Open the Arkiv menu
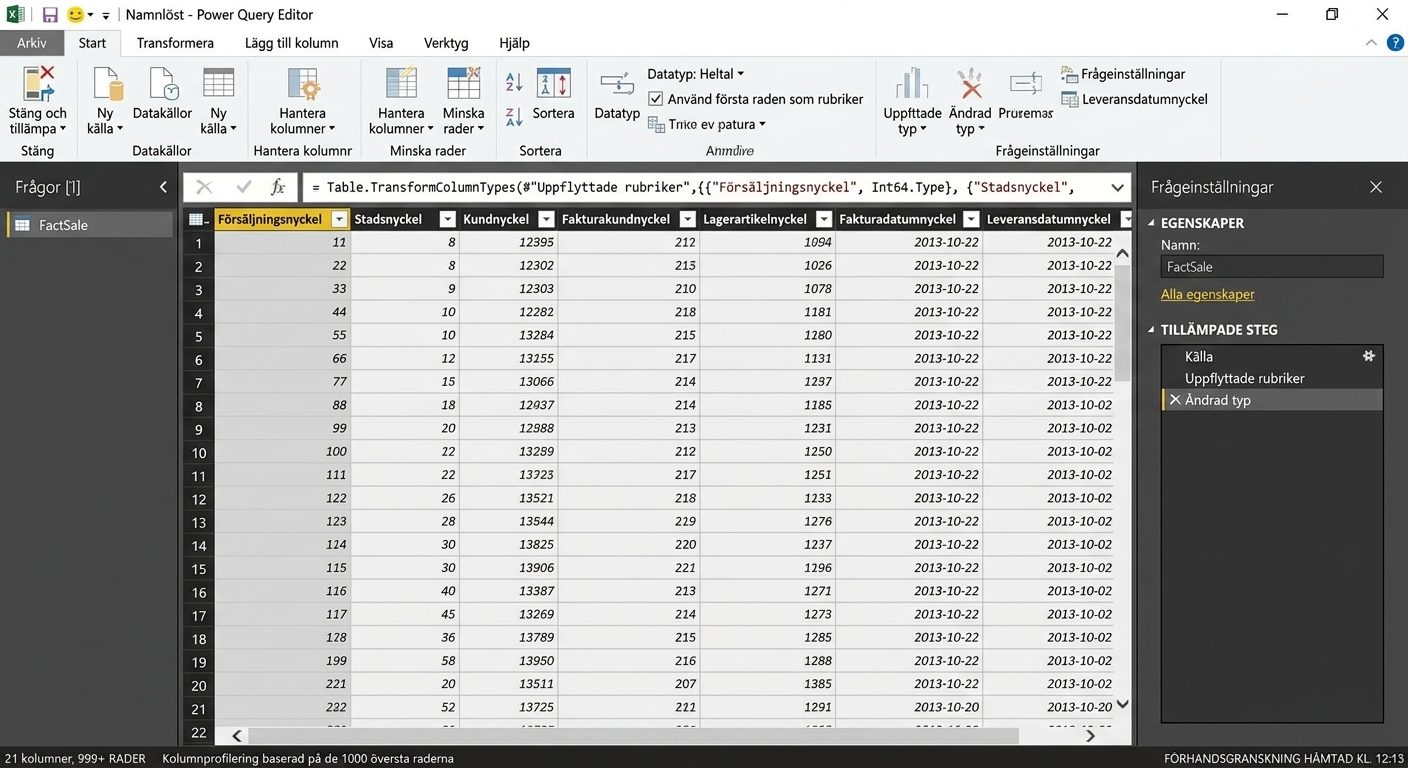Image resolution: width=1408 pixels, height=768 pixels. pyautogui.click(x=32, y=43)
